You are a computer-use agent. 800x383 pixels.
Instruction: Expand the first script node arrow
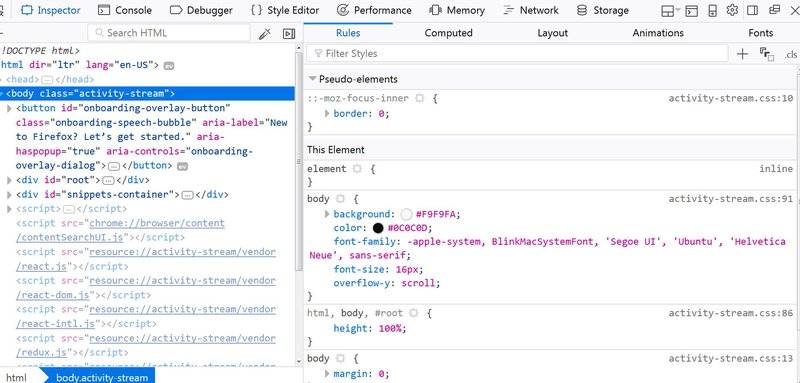[x=9, y=209]
